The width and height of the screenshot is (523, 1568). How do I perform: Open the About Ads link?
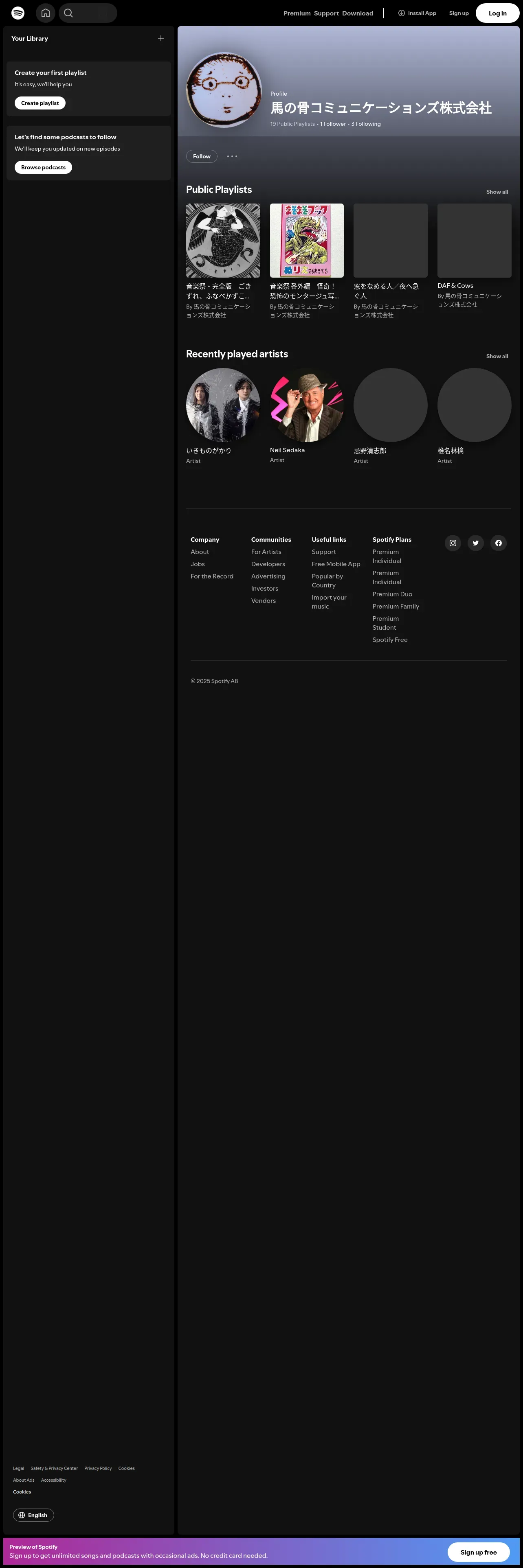pos(24,1480)
